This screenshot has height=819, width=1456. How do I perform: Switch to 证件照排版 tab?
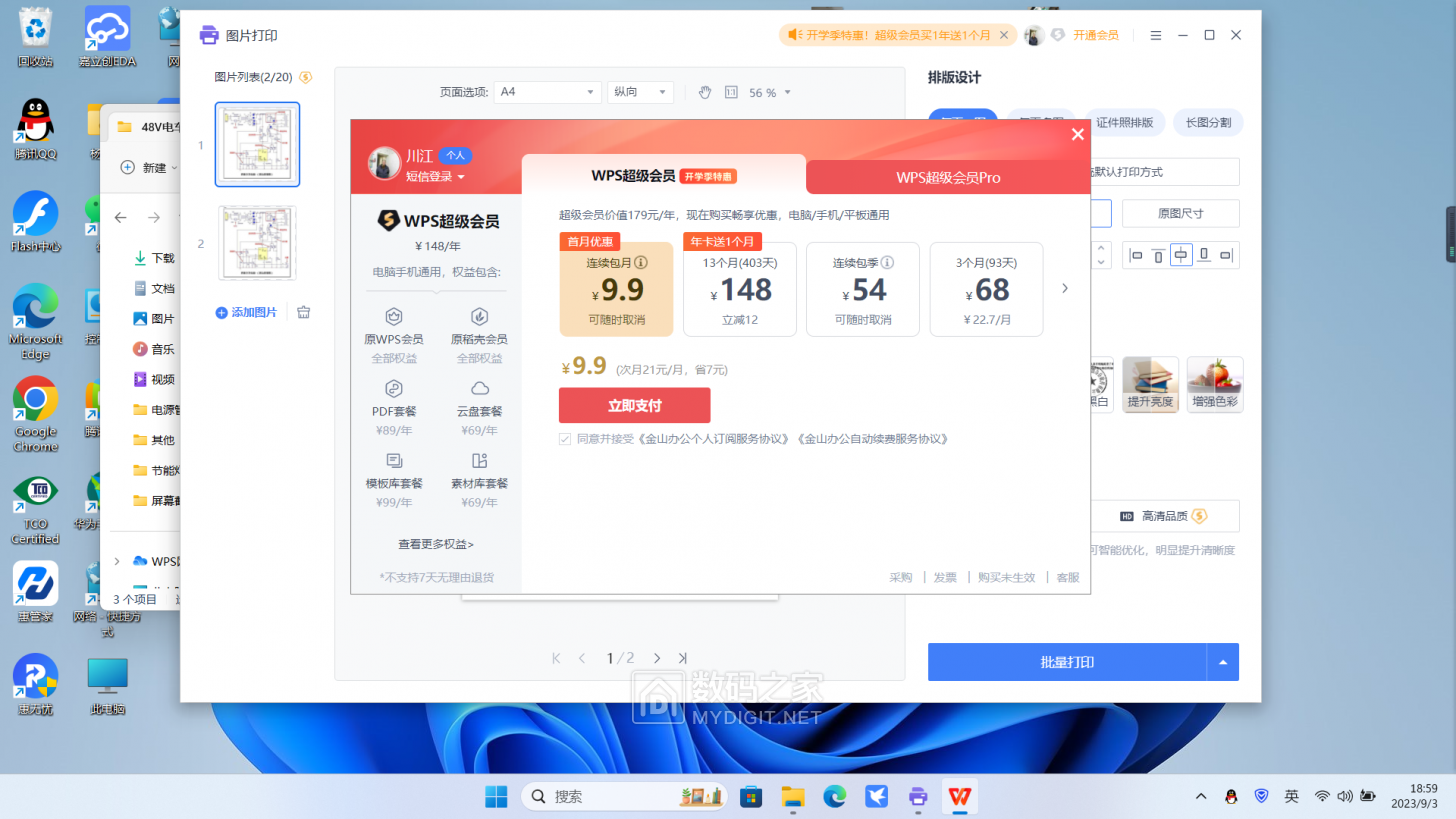pyautogui.click(x=1124, y=123)
